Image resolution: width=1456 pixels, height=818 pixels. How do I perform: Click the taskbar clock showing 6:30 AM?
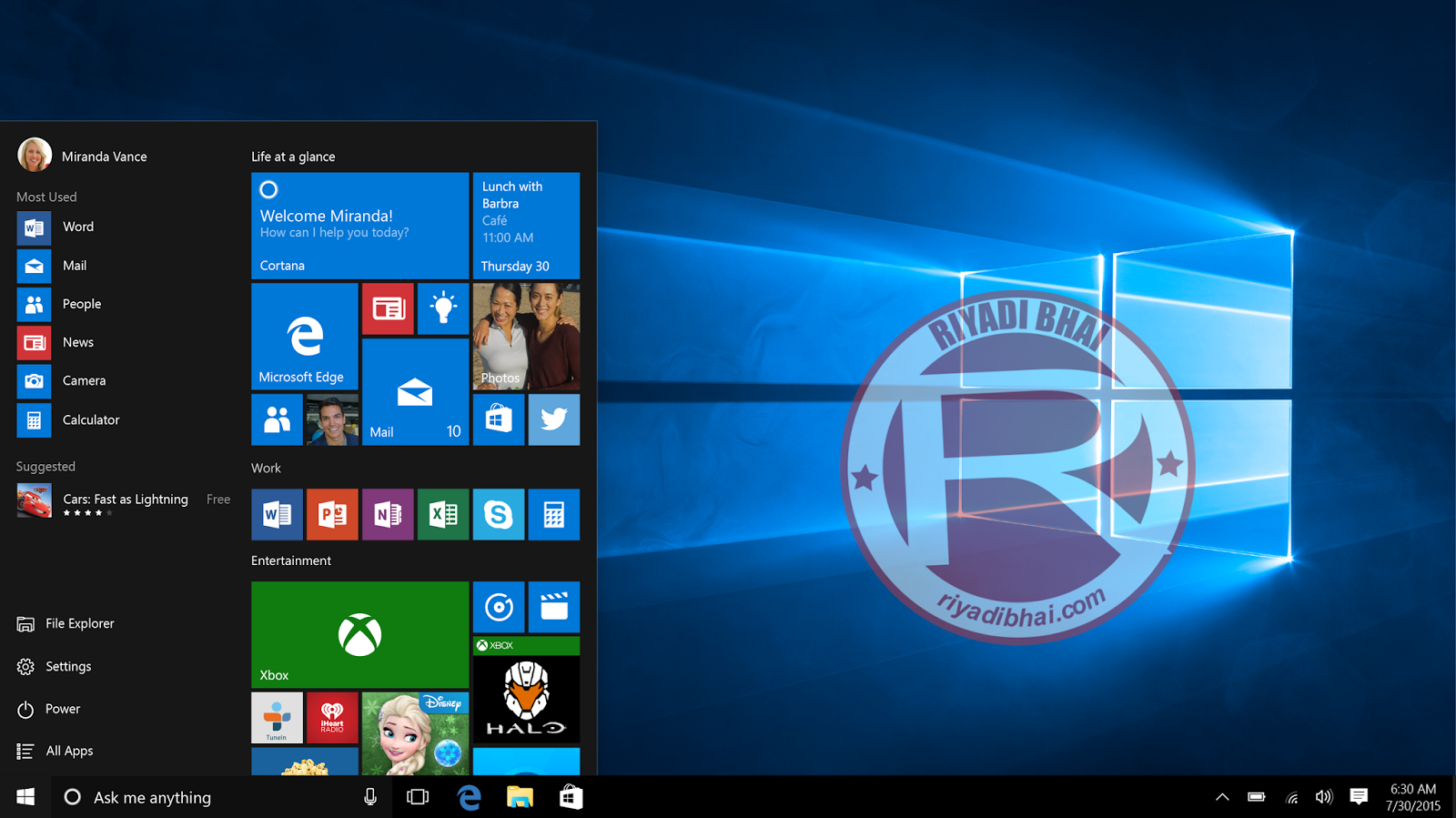point(1413,797)
